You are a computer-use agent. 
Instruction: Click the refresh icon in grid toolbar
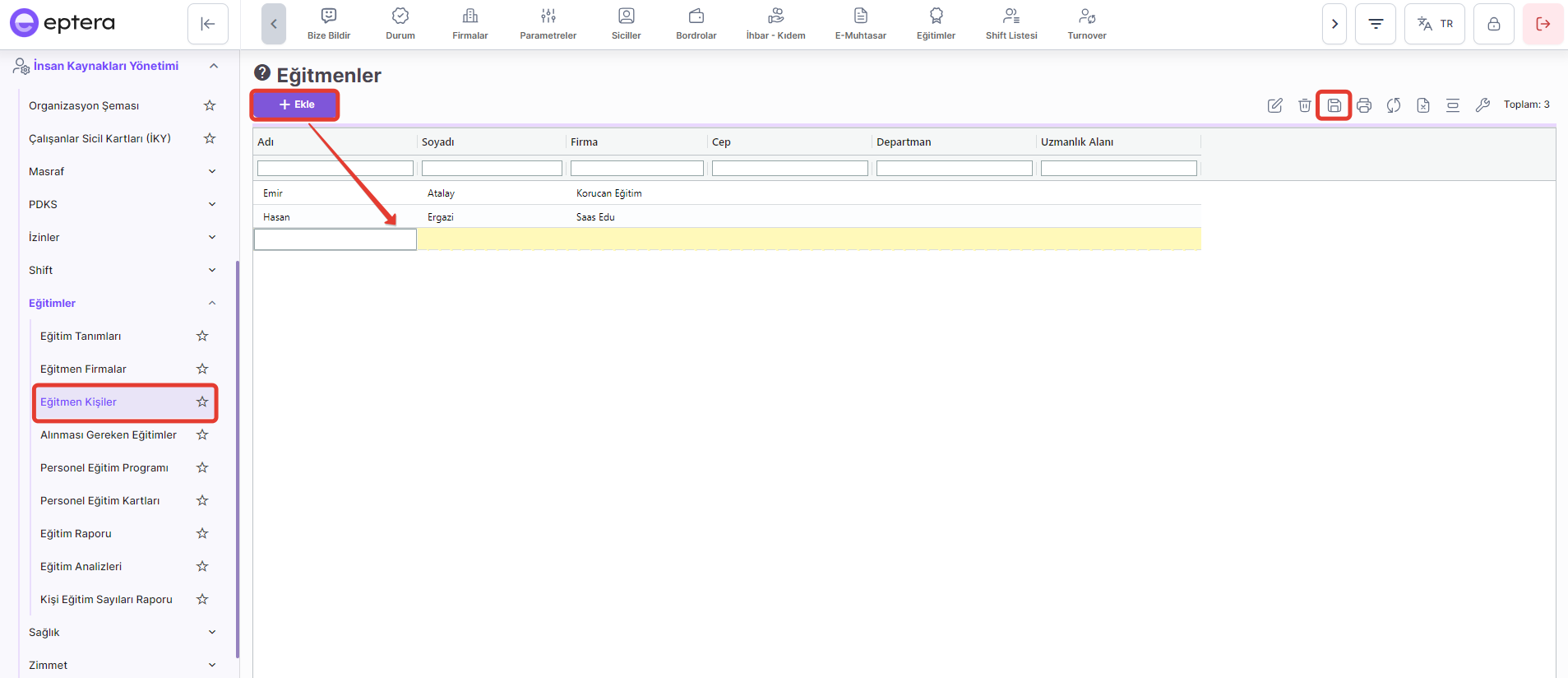(1394, 105)
